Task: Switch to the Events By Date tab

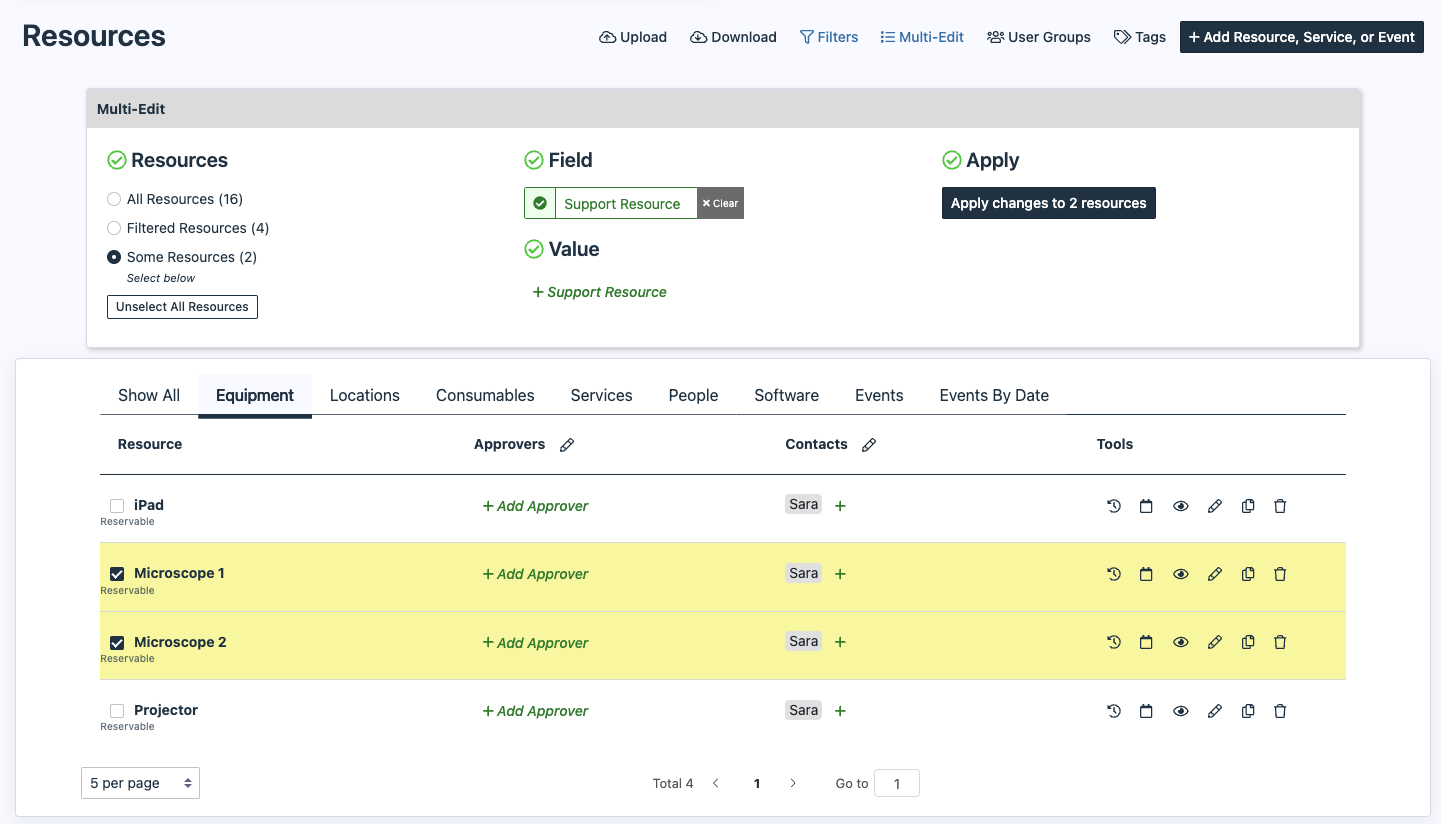Action: coord(994,395)
